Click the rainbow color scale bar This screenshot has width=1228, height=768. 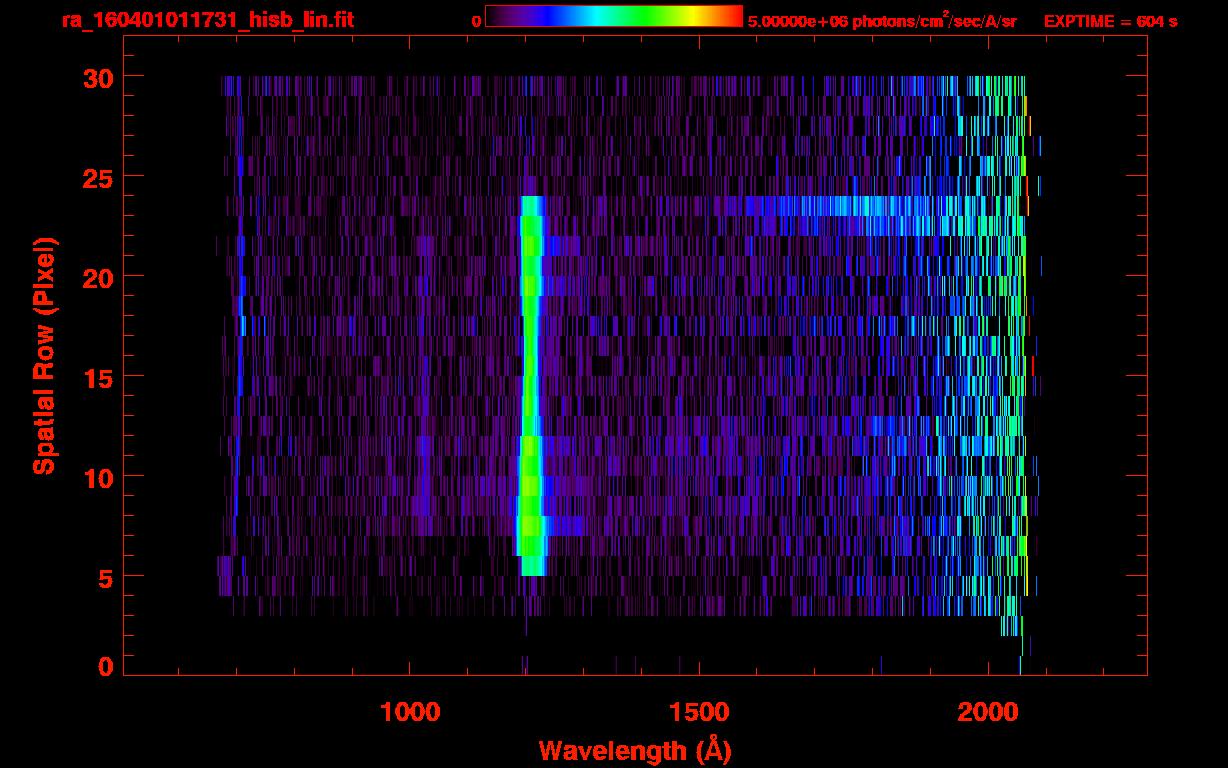click(x=614, y=16)
